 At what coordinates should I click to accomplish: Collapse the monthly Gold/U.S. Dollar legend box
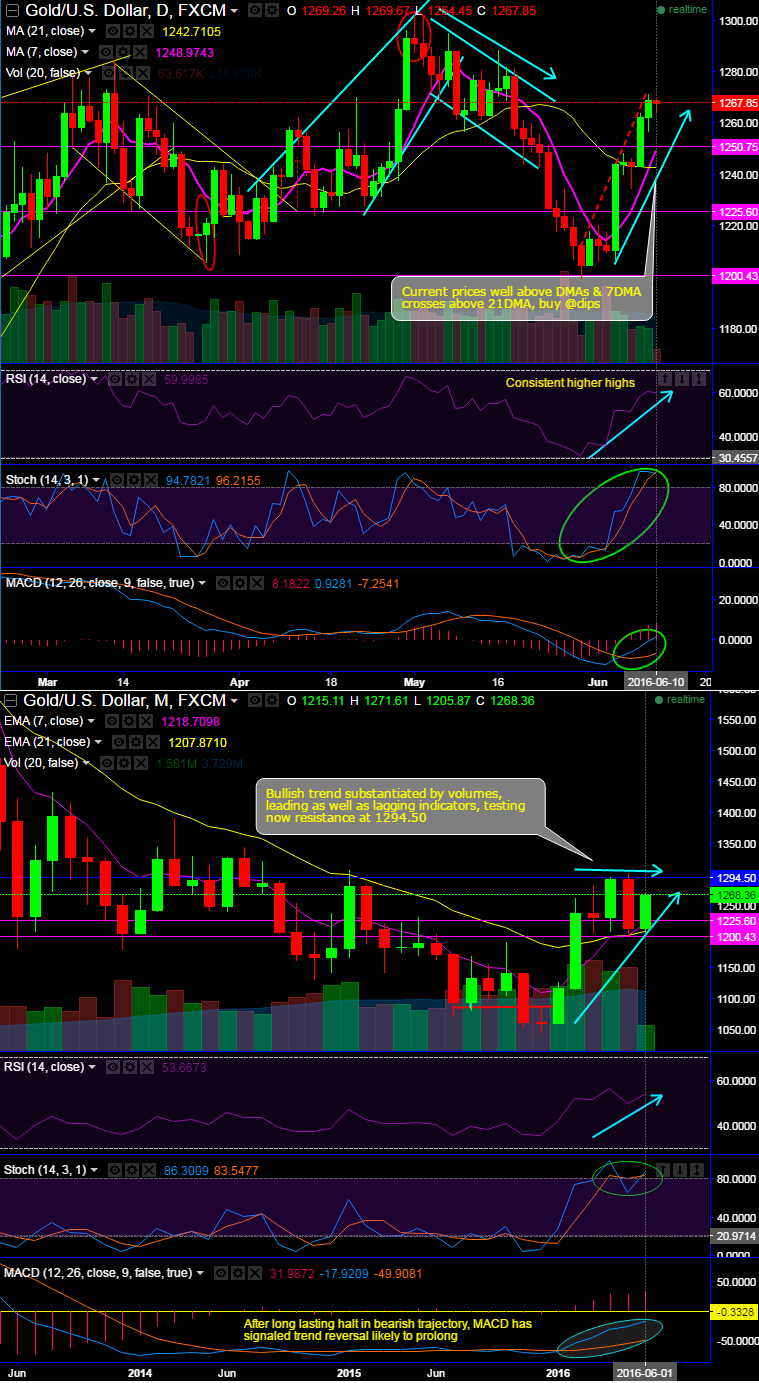click(11, 700)
